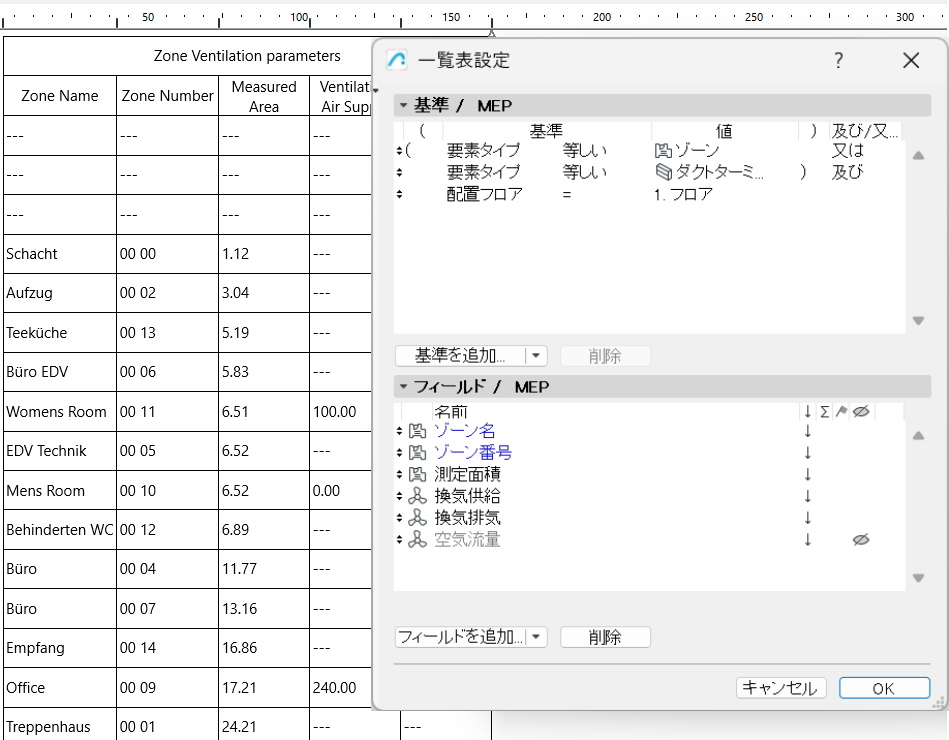Toggle sort arrow on 測定面積 row
This screenshot has width=949, height=740.
coord(807,474)
